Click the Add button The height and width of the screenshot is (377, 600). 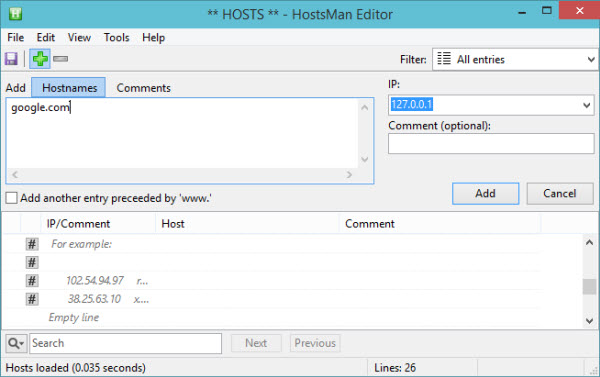[x=486, y=193]
